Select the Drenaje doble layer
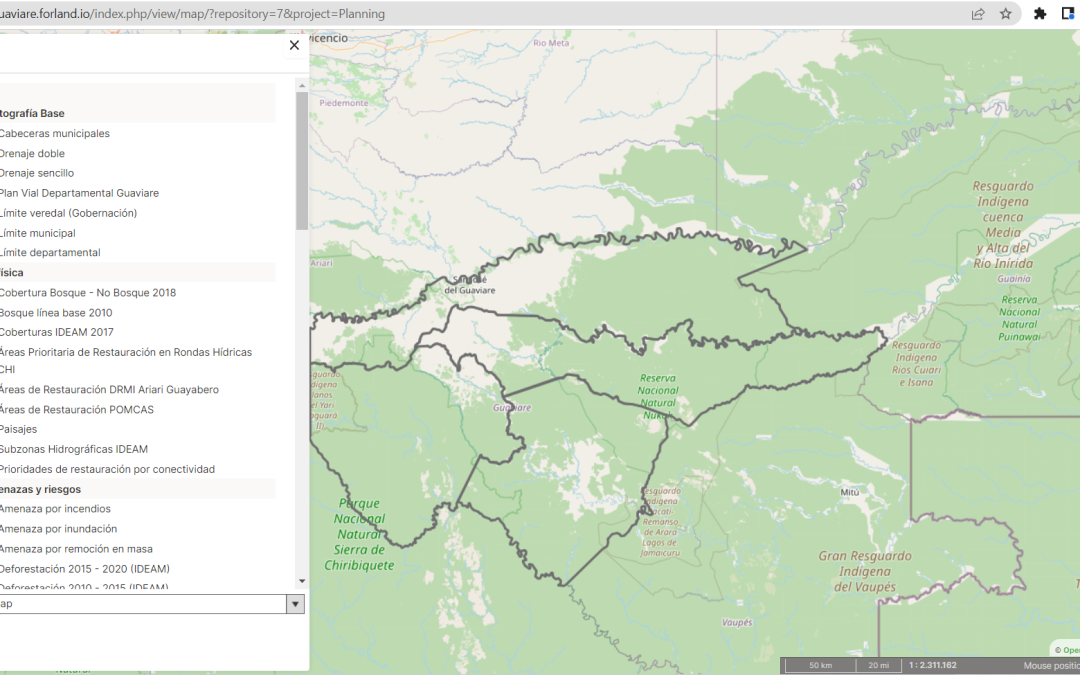The width and height of the screenshot is (1080, 675). 32,154
